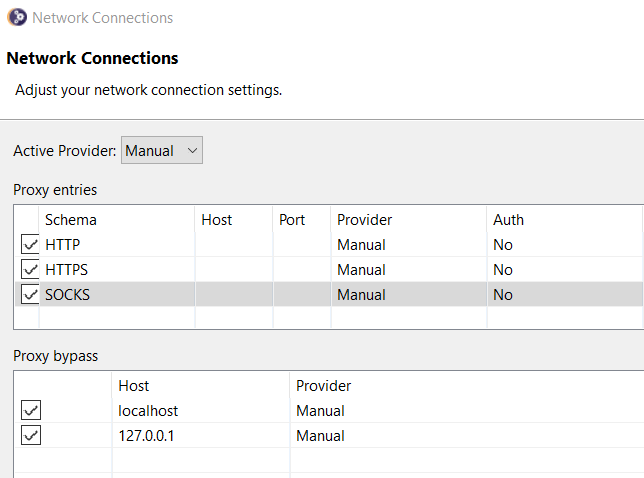Uncheck the localhost bypass checkbox
This screenshot has height=478, width=644.
click(31, 410)
